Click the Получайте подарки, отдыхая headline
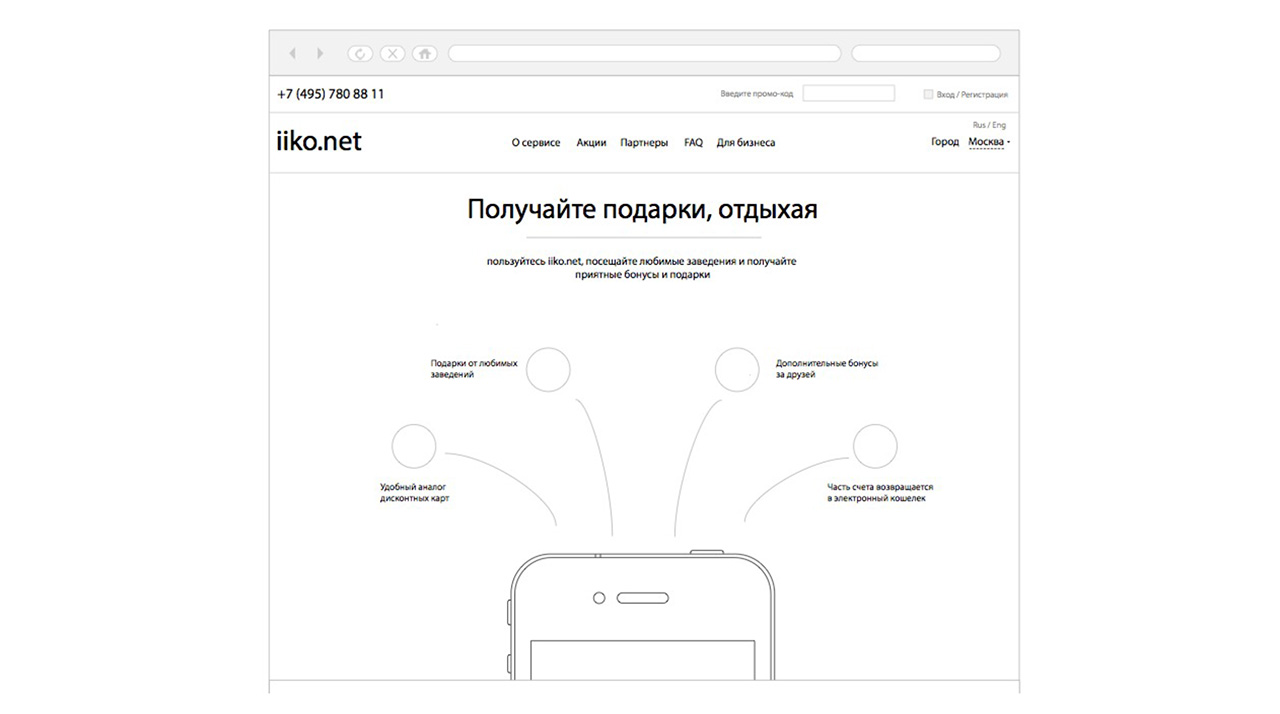1280x714 pixels. click(643, 210)
